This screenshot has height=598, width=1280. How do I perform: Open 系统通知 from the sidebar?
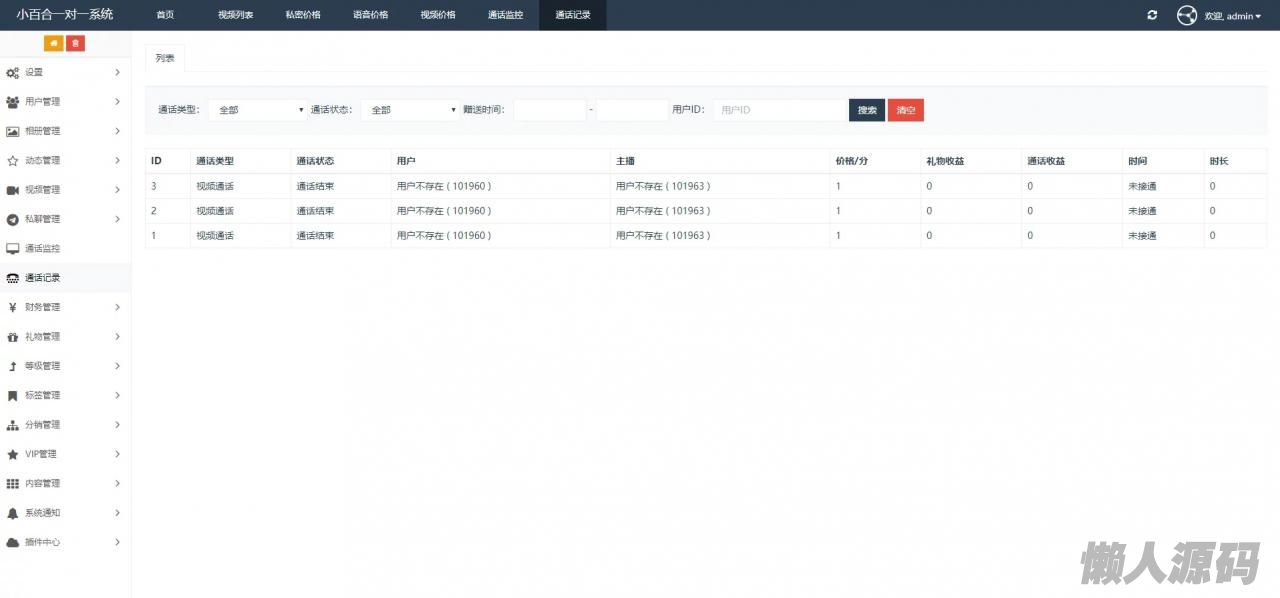[x=42, y=513]
